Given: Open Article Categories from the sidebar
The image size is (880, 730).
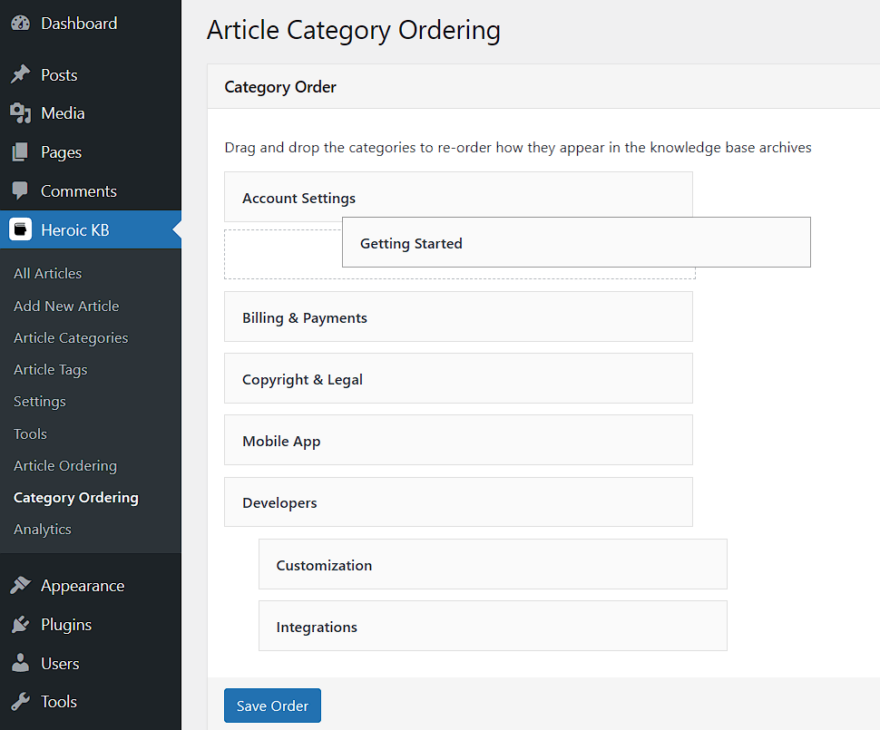Looking at the screenshot, I should 70,337.
